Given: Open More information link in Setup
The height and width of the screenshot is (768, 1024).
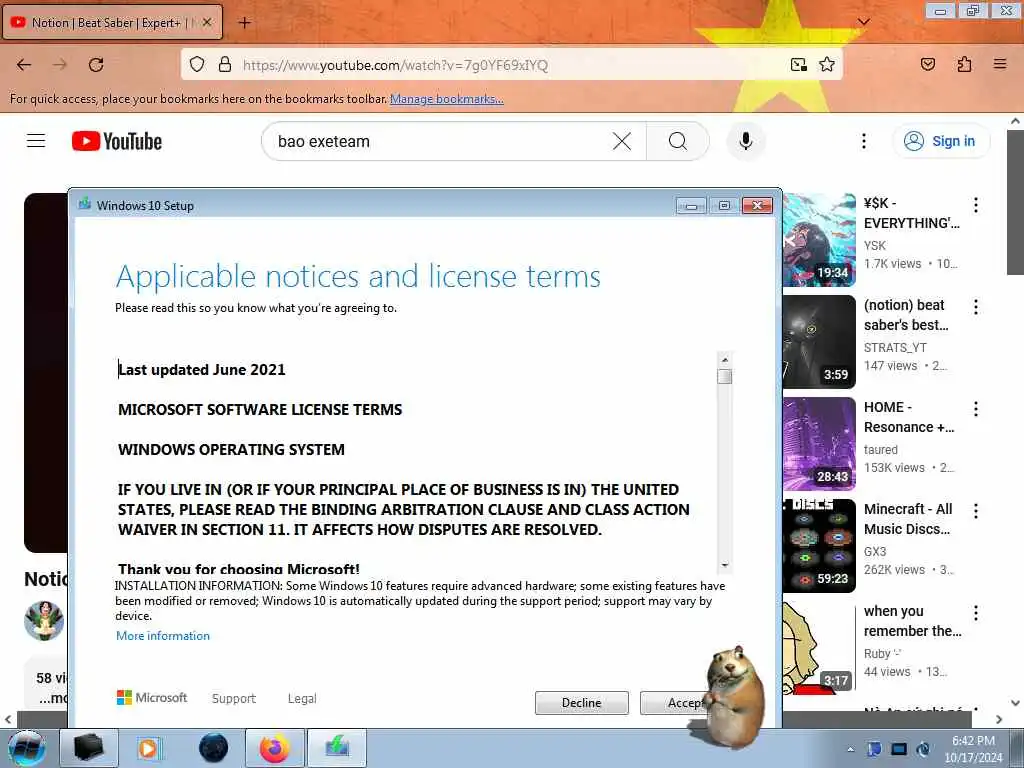Looking at the screenshot, I should (163, 635).
